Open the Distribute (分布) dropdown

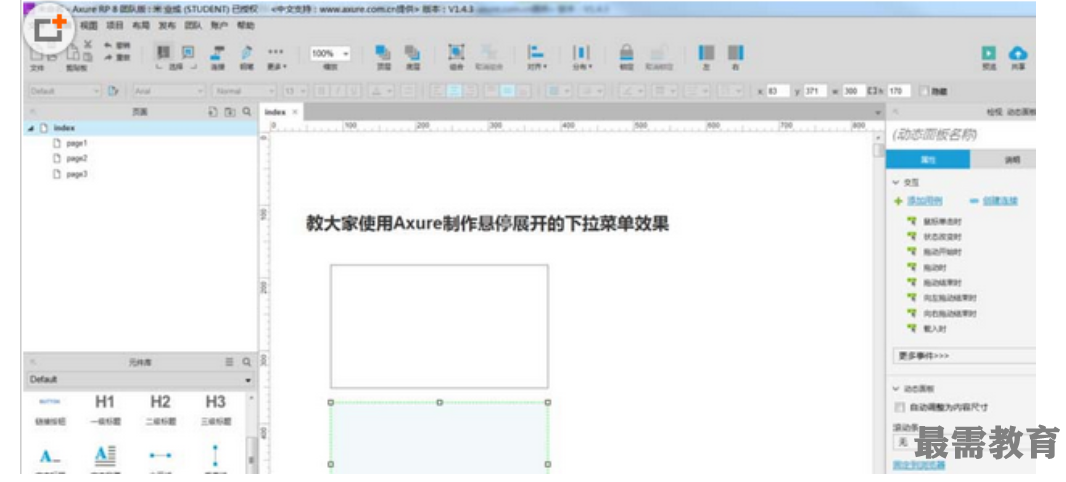582,57
